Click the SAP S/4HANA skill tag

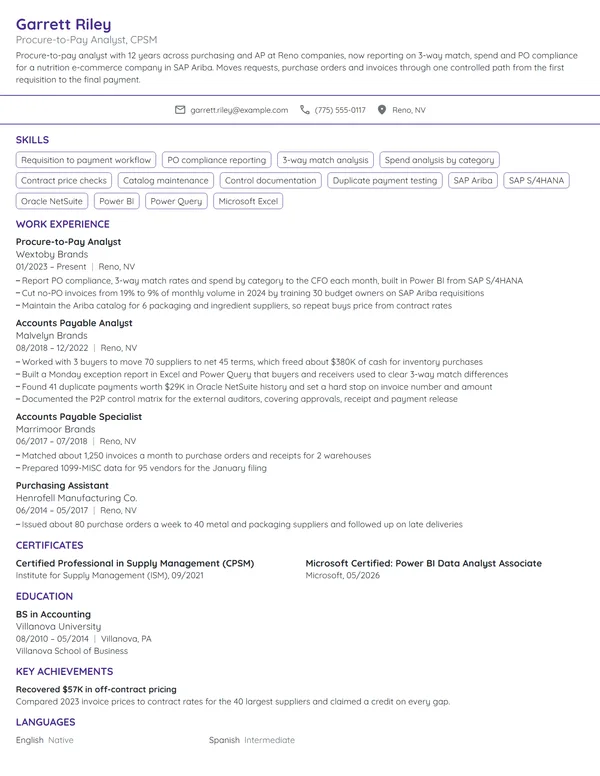[536, 181]
